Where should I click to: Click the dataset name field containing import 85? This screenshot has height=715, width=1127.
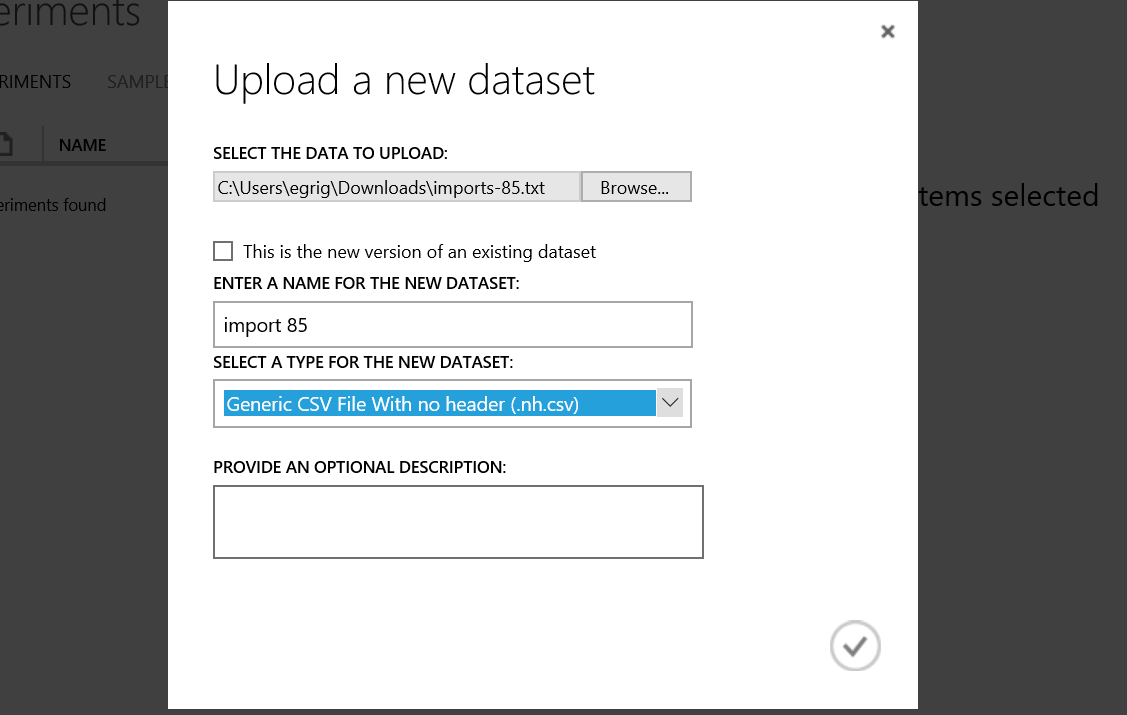(452, 325)
